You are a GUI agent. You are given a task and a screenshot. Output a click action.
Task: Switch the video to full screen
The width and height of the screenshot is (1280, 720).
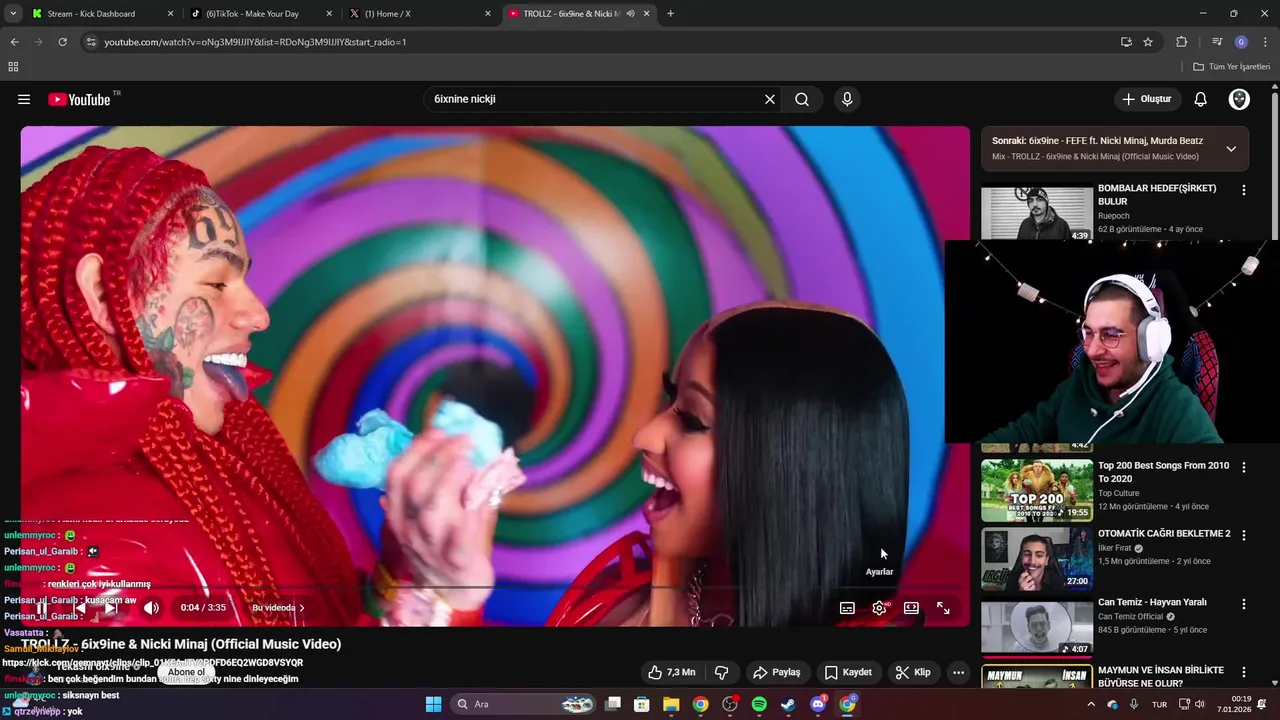943,608
